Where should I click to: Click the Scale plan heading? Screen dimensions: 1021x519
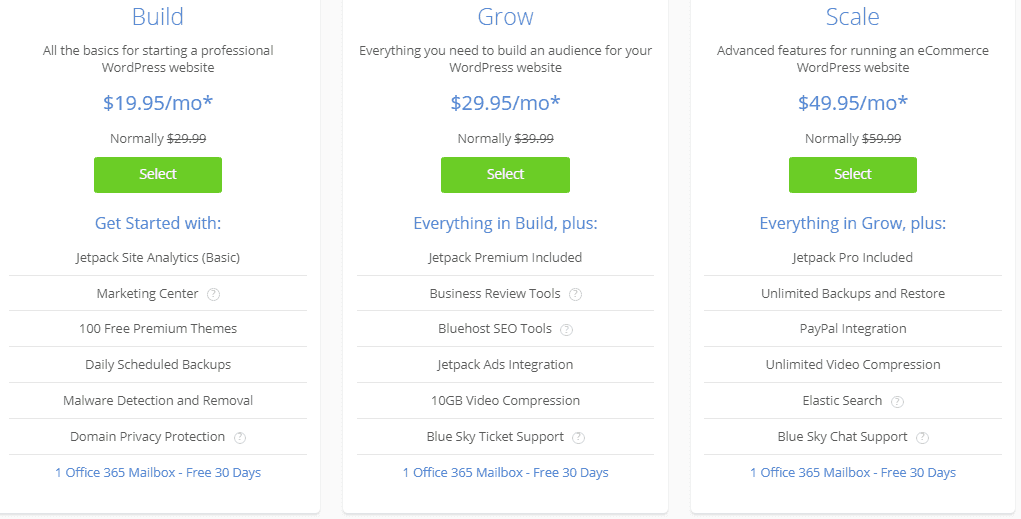(852, 17)
